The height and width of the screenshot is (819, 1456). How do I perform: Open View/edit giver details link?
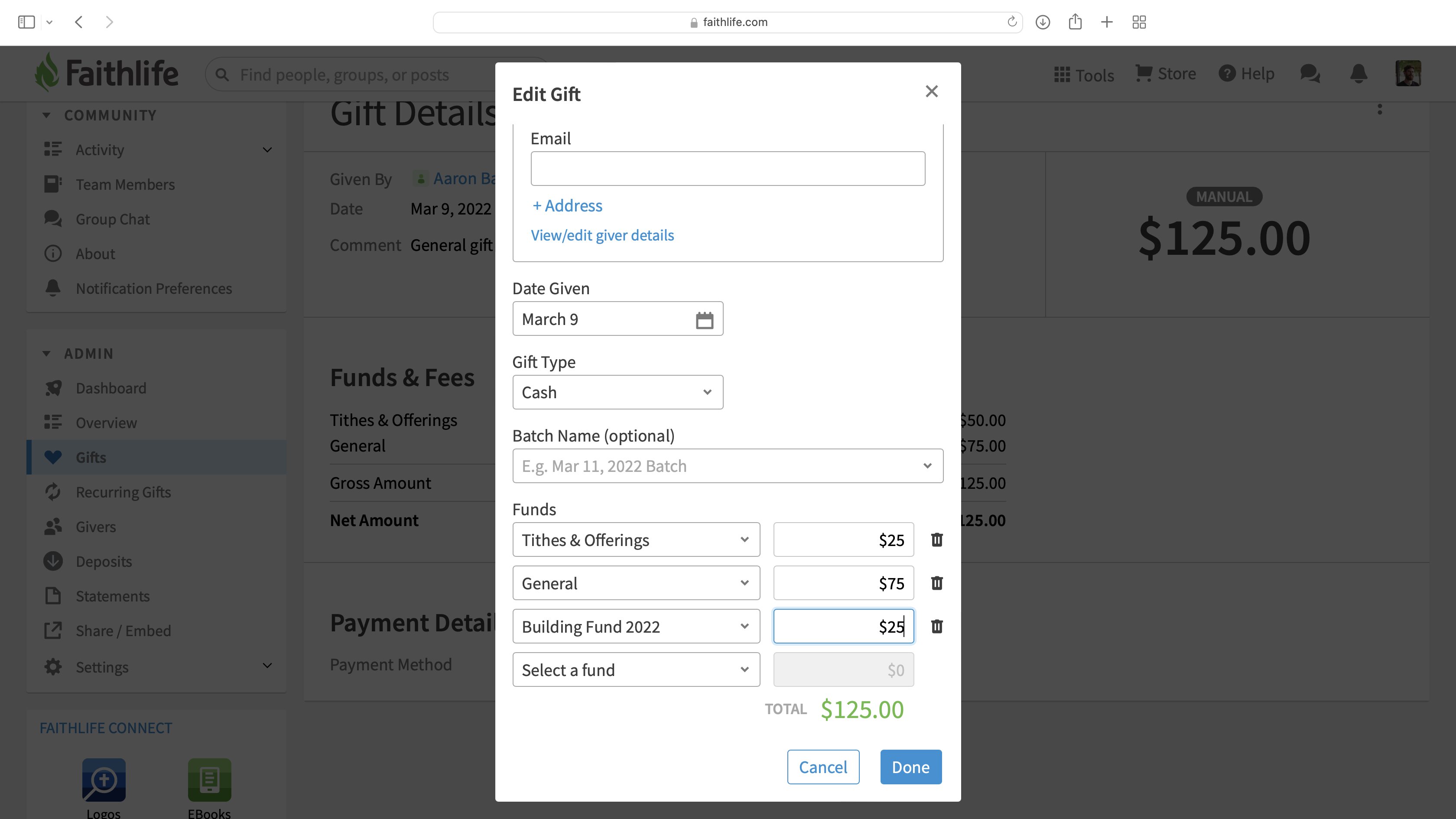coord(602,235)
